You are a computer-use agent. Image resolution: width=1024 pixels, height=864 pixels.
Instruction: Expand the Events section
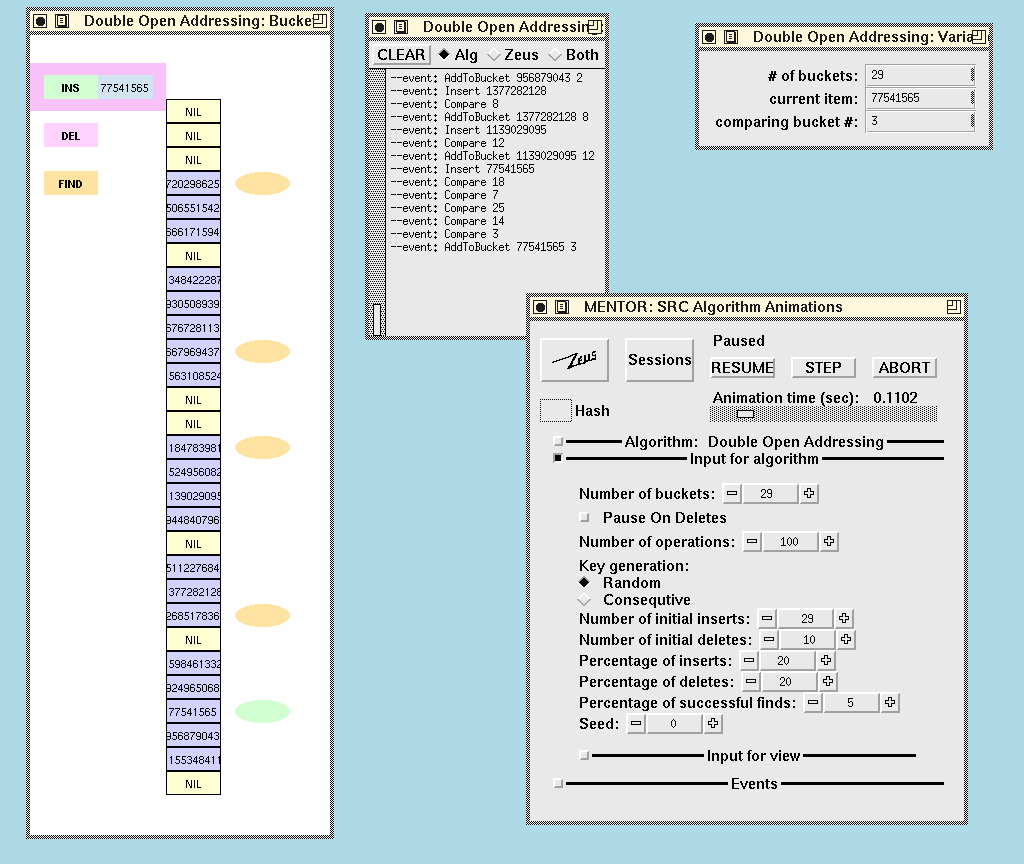[558, 783]
